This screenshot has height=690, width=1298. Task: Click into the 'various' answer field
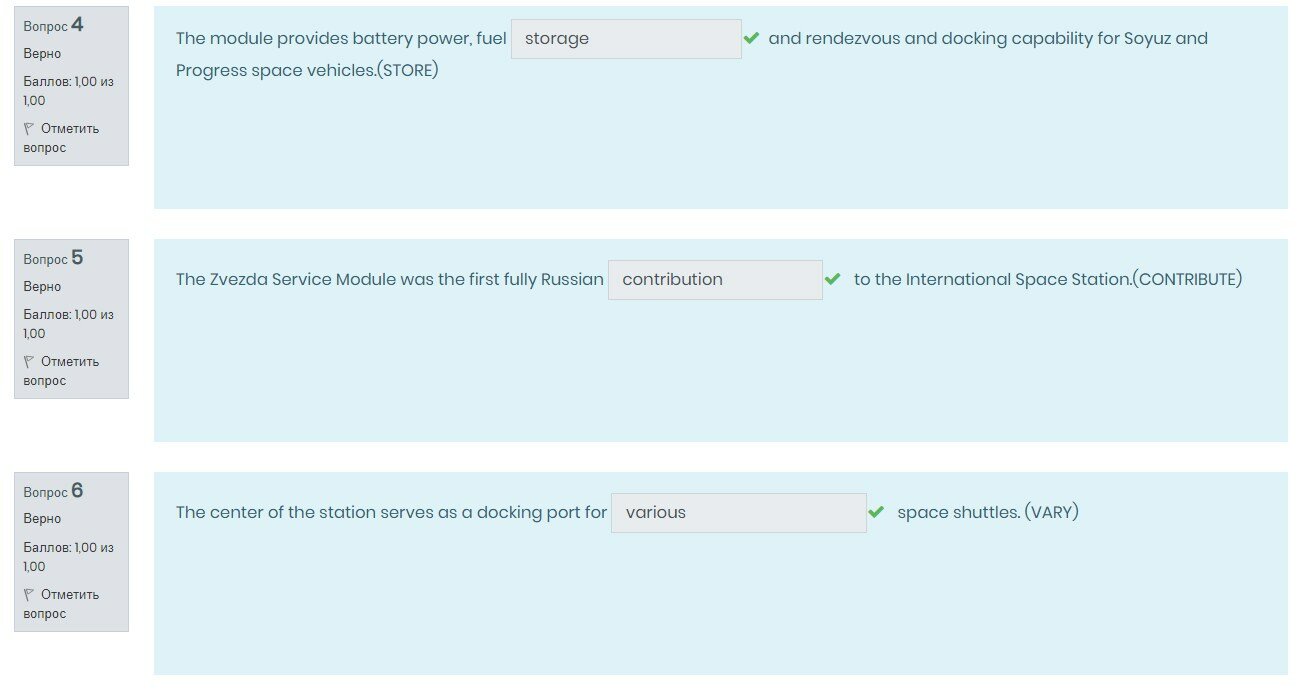click(x=738, y=512)
